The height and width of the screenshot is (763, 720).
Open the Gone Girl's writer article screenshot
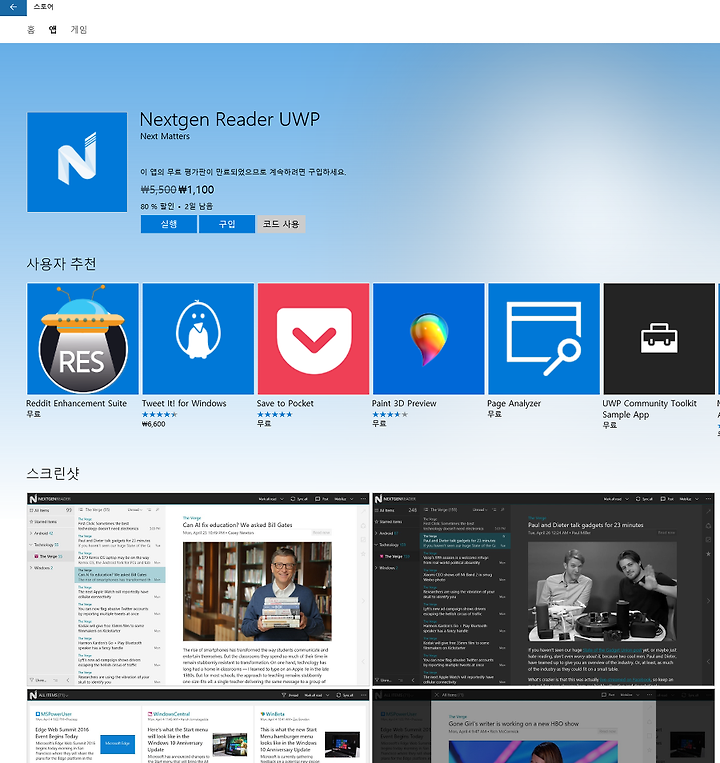pos(543,726)
